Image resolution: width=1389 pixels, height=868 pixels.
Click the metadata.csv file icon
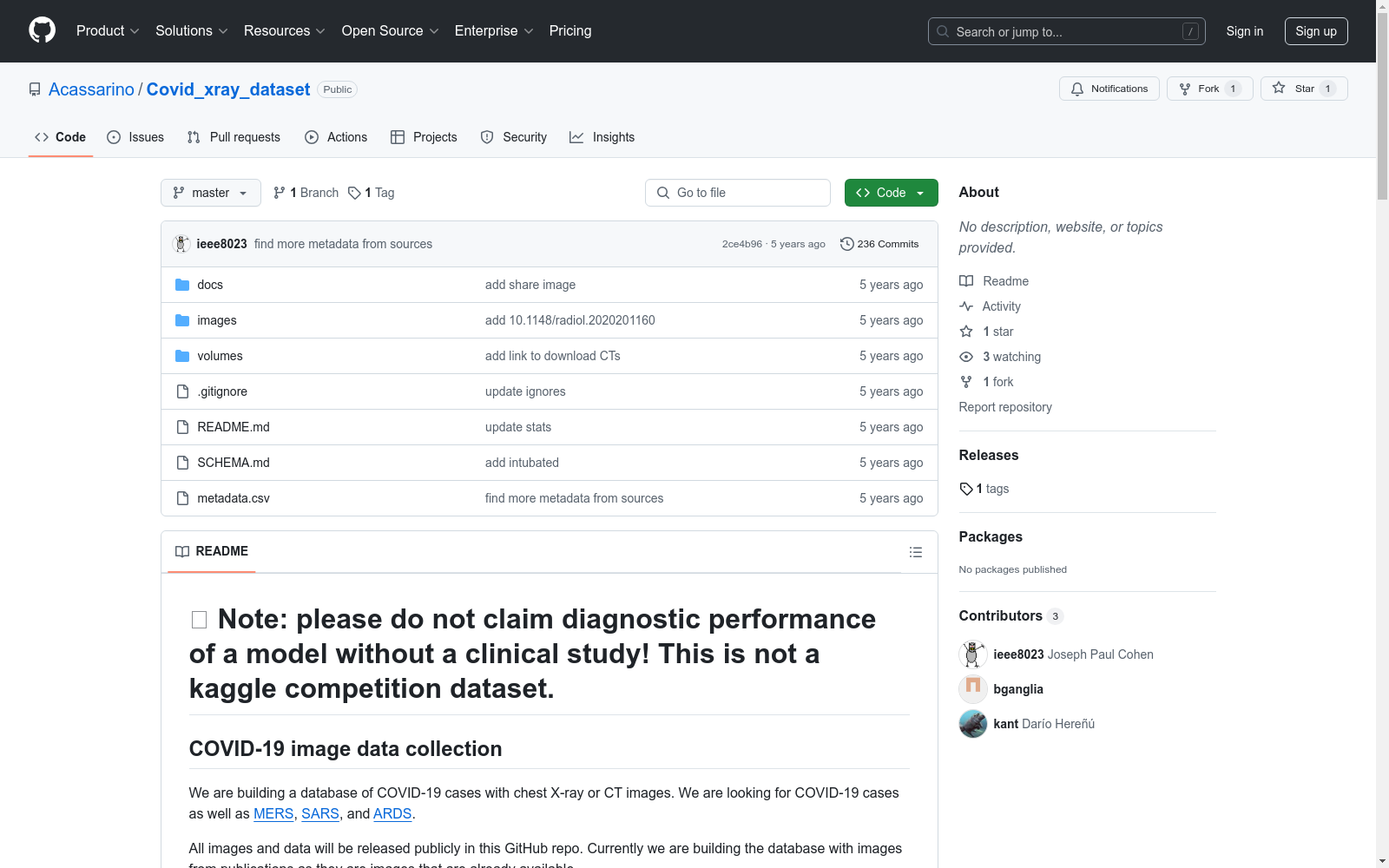(x=182, y=498)
